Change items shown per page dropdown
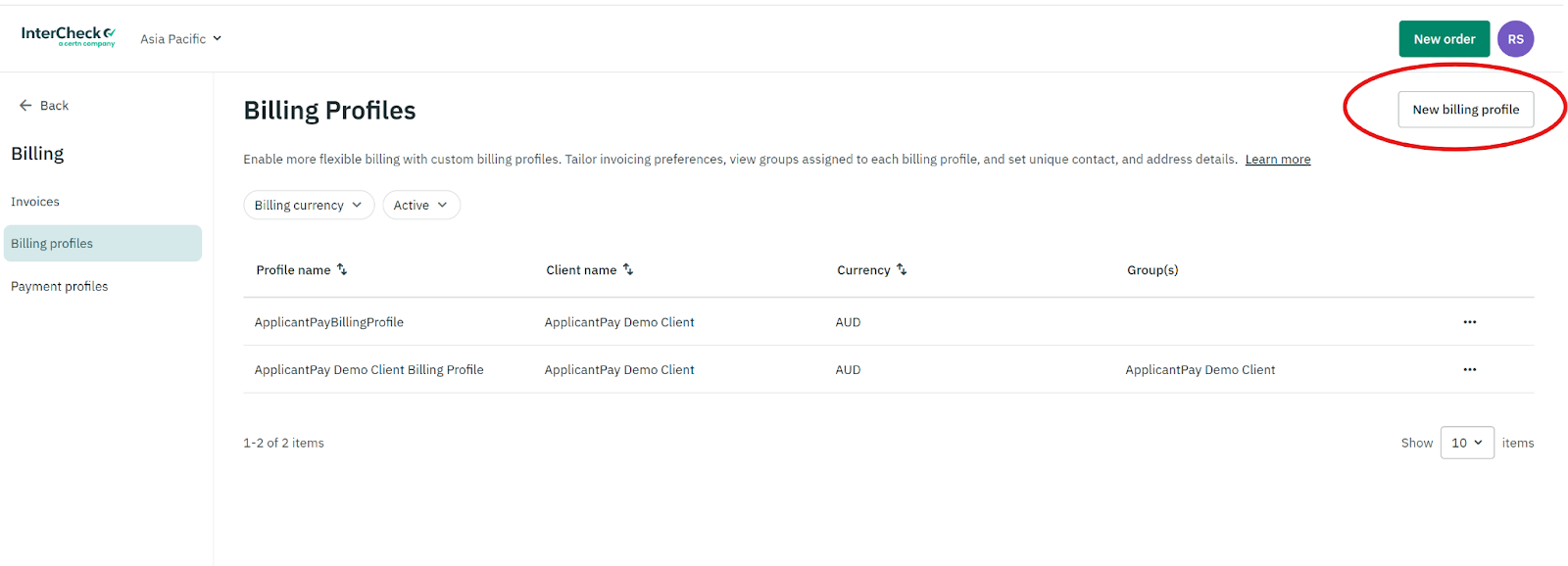Screen dimensions: 1568x566 [x=1467, y=443]
